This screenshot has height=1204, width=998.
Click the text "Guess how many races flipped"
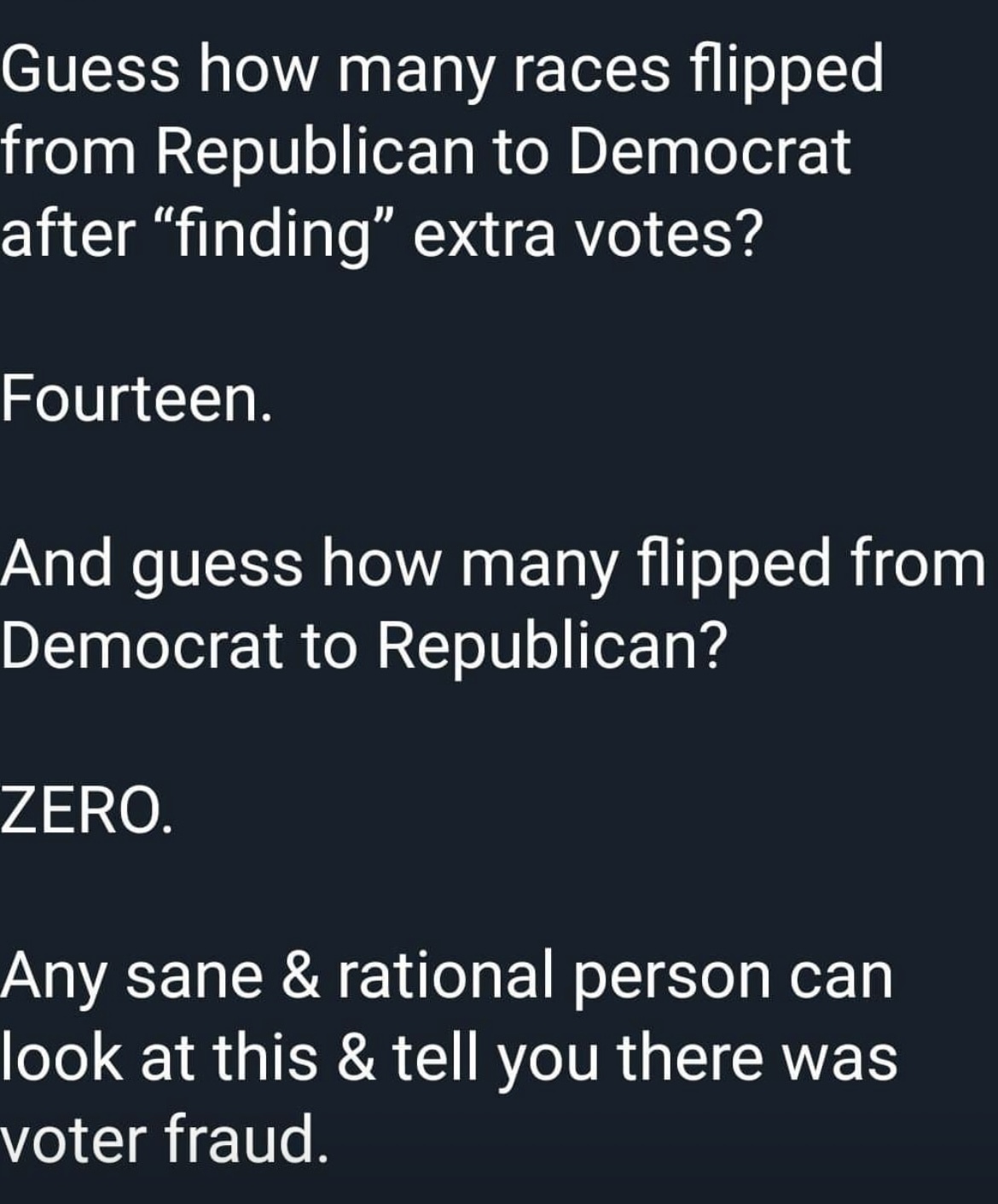click(x=442, y=72)
